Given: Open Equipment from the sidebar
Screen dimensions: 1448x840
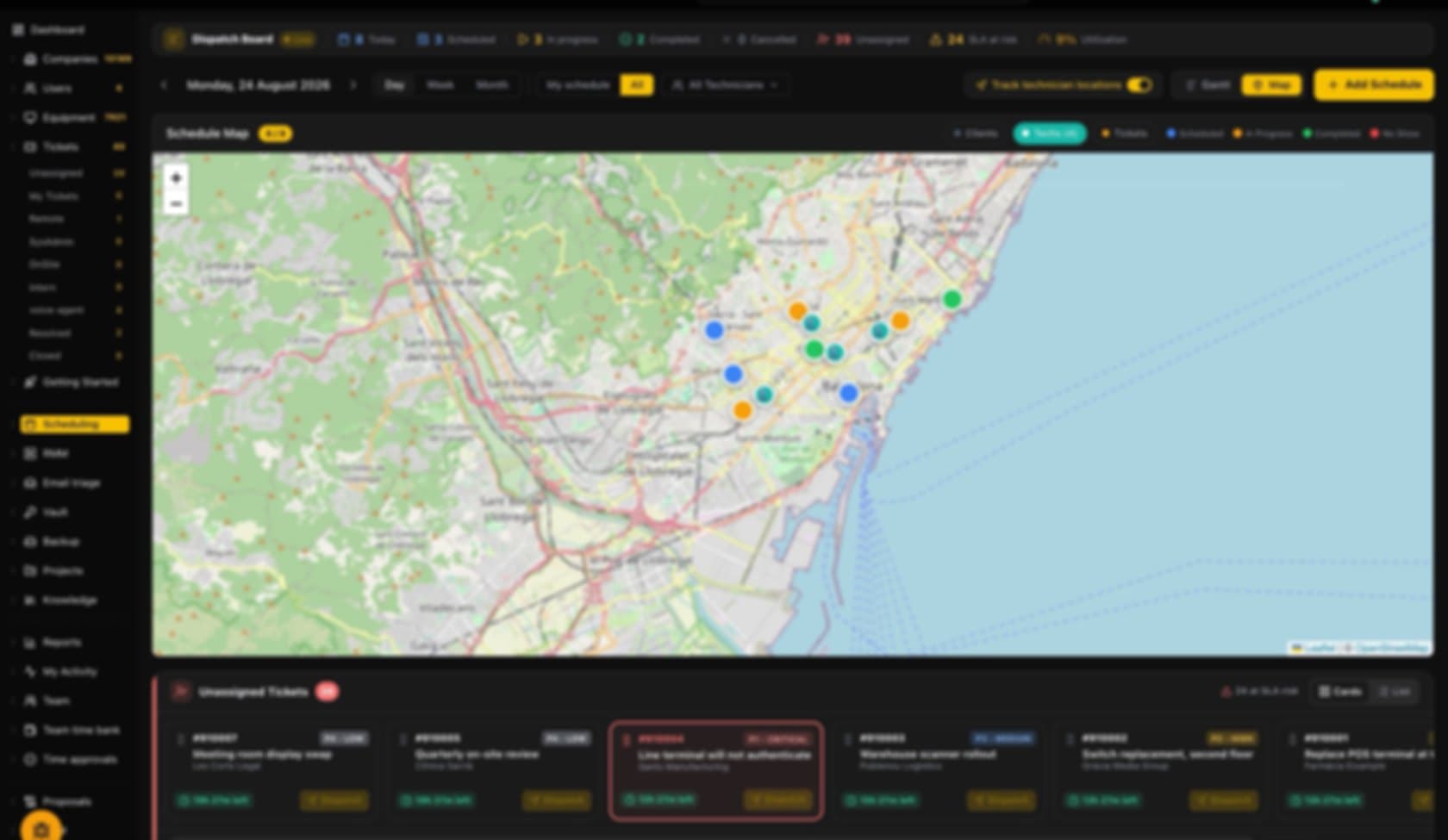Looking at the screenshot, I should click(30, 118).
